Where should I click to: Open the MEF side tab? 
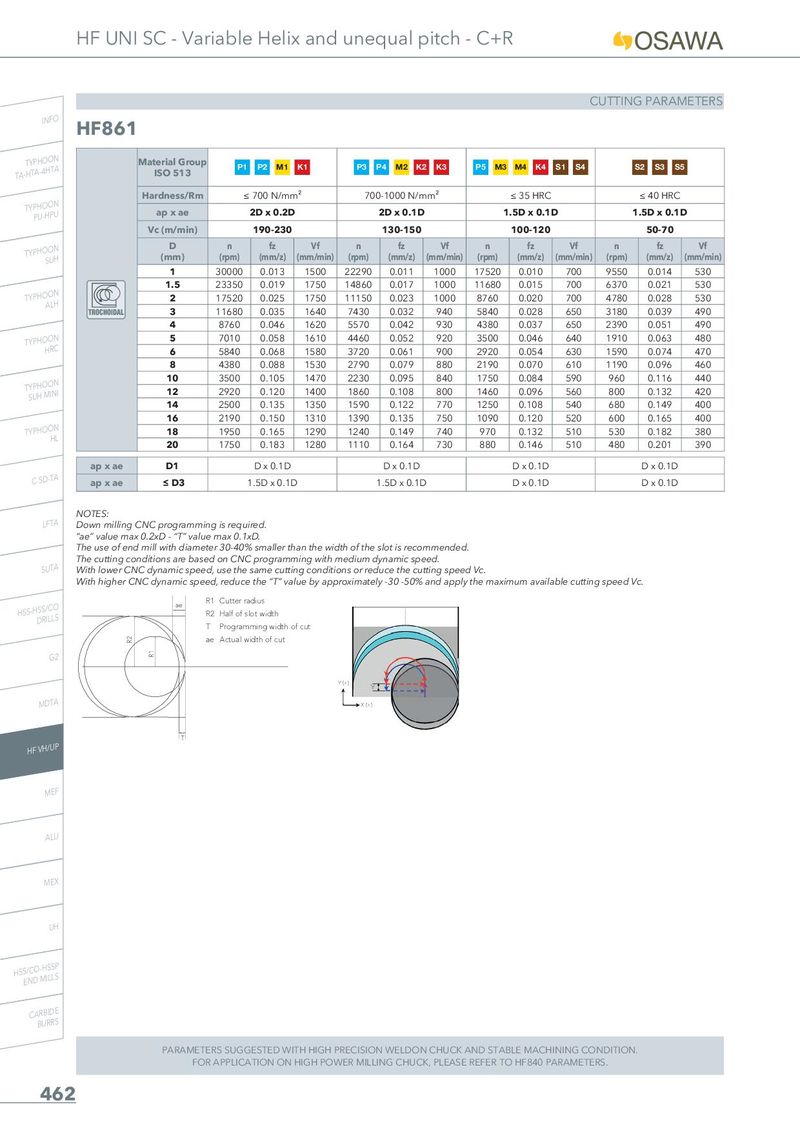click(32, 796)
